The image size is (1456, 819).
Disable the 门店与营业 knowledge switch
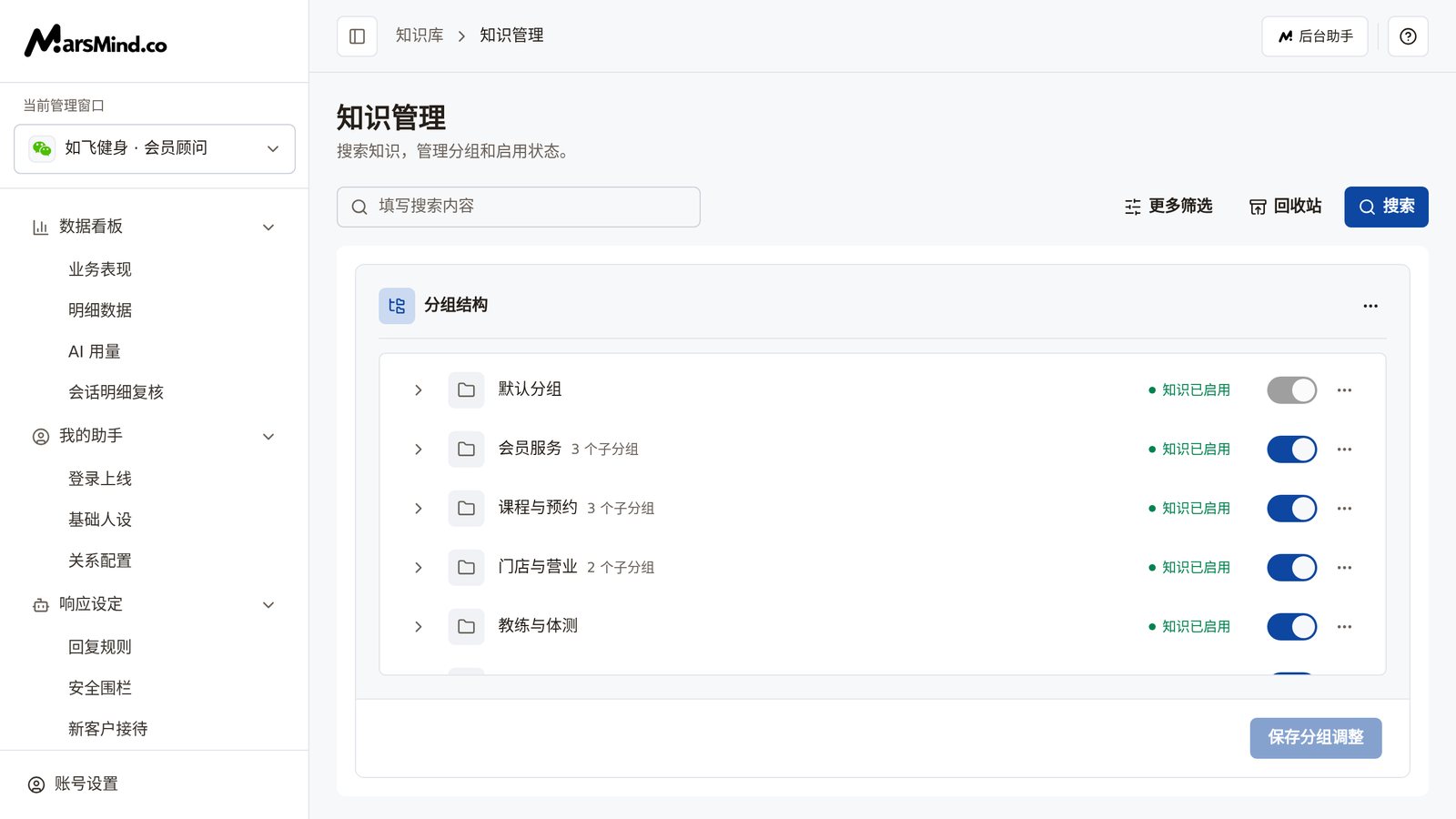pyautogui.click(x=1291, y=568)
